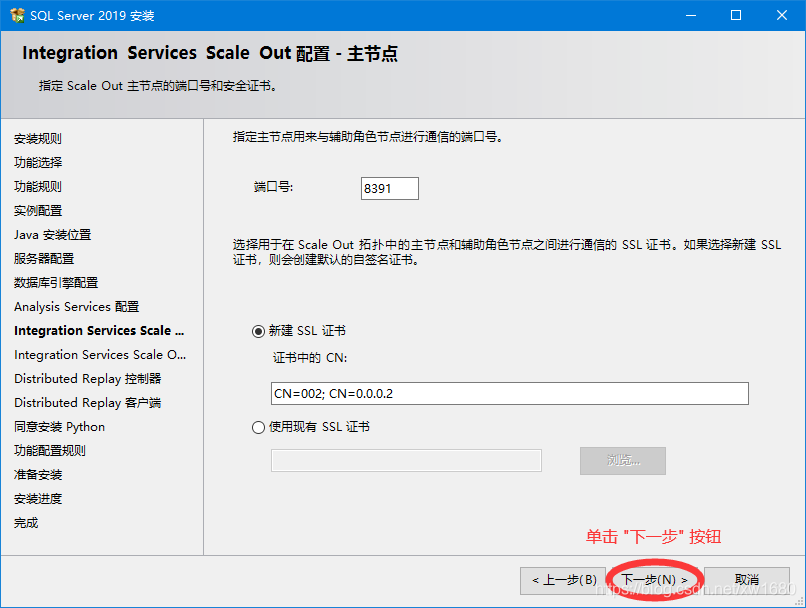Minimize the SQL Server 2019 setup window
Screen dimensions: 806x608
(x=691, y=15)
